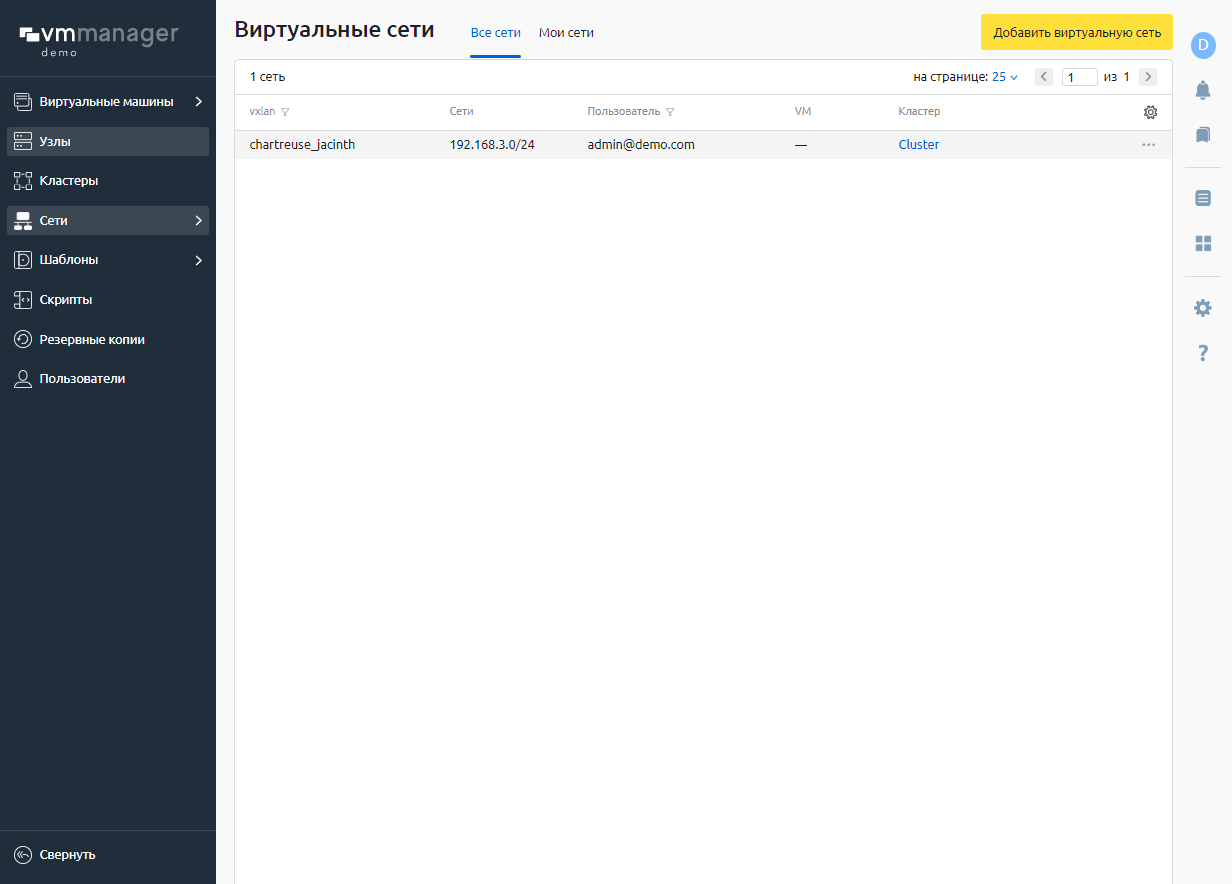Click the 1 сеть count label
The height and width of the screenshot is (884, 1232).
pyautogui.click(x=267, y=77)
